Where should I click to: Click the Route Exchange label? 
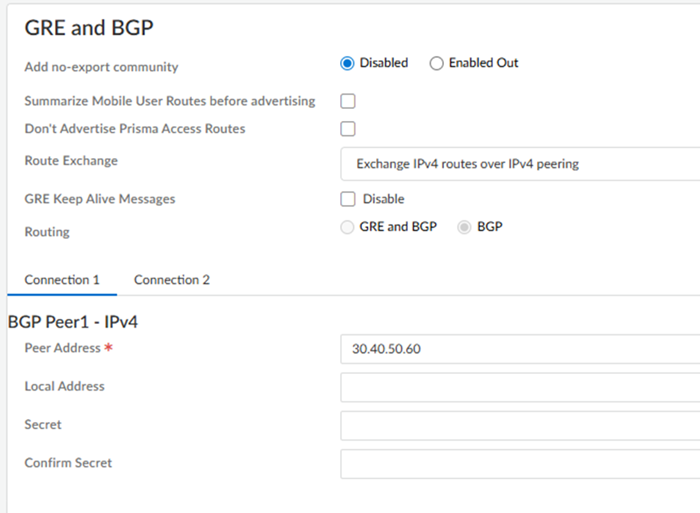coord(71,161)
